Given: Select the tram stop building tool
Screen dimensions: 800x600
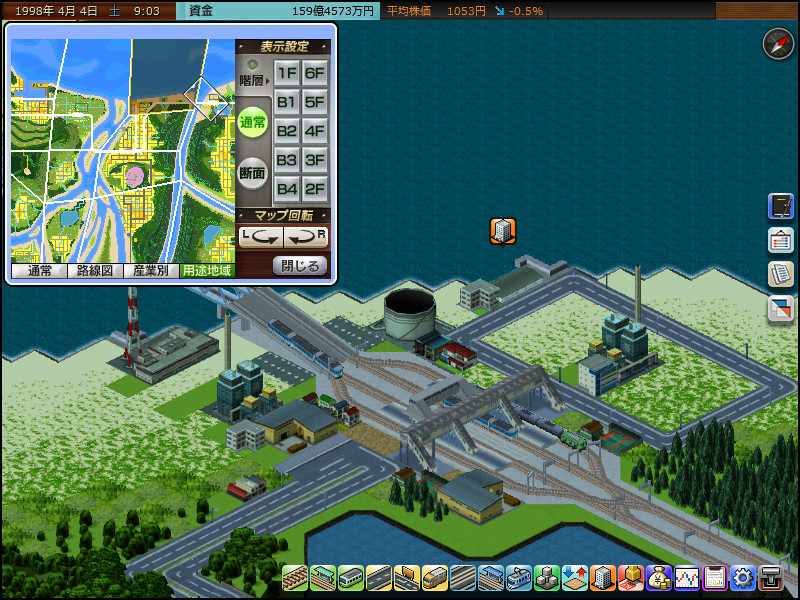Looking at the screenshot, I should [x=491, y=578].
